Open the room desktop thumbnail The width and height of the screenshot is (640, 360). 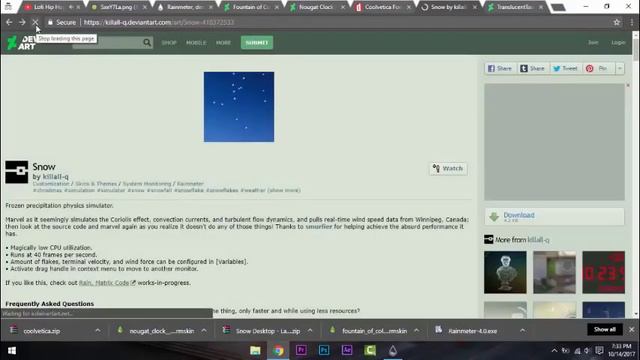pyautogui.click(x=554, y=272)
